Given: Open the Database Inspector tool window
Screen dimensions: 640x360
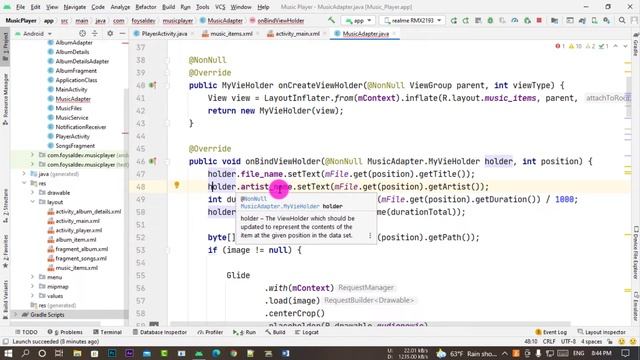Looking at the screenshot, I should tap(160, 332).
